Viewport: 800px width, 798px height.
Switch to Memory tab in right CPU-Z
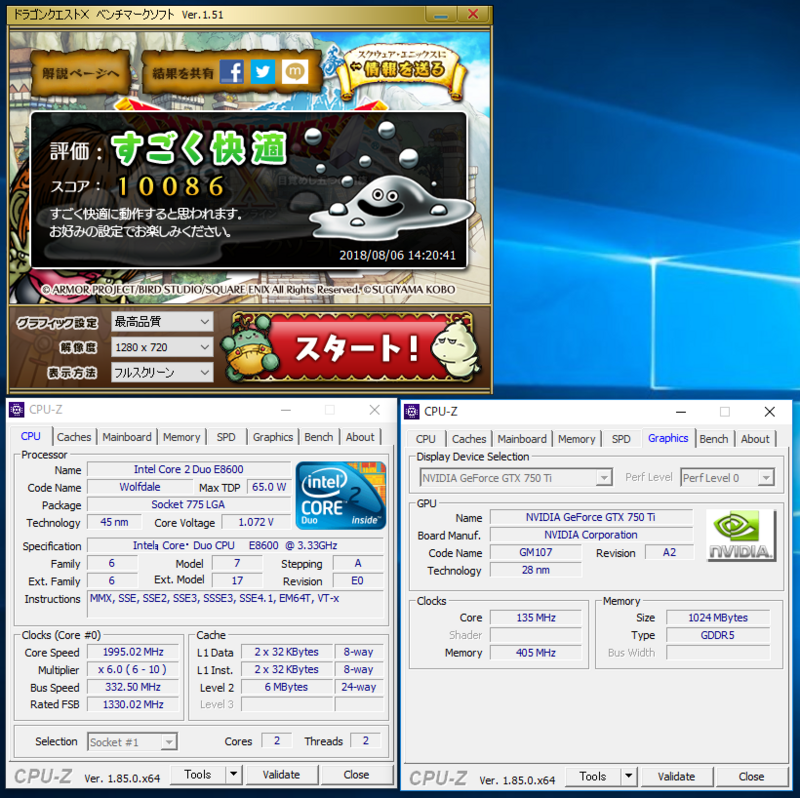click(577, 439)
